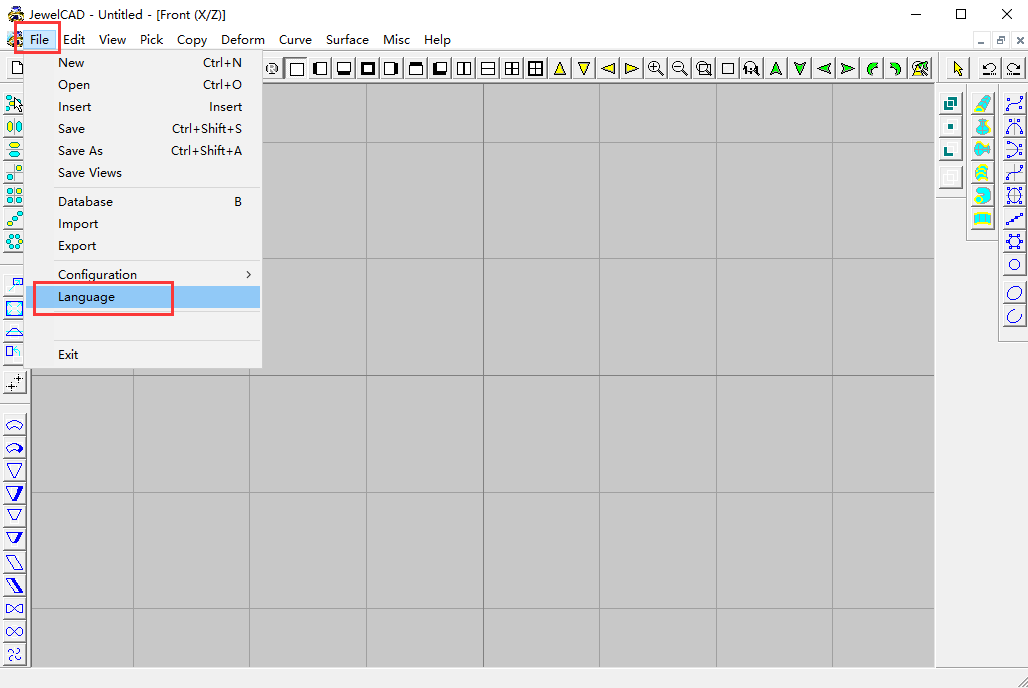Toggle the split viewport layout button
Viewport: 1028px width, 688px height.
coord(463,68)
